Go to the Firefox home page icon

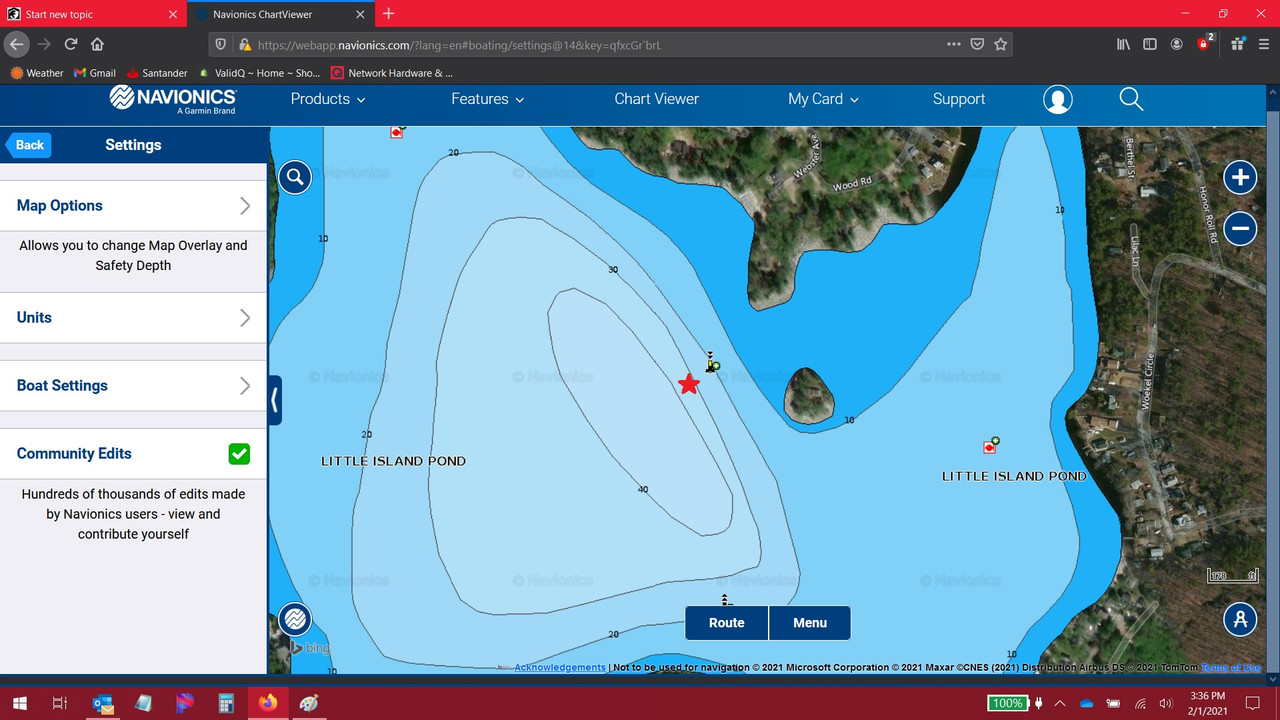tap(97, 44)
